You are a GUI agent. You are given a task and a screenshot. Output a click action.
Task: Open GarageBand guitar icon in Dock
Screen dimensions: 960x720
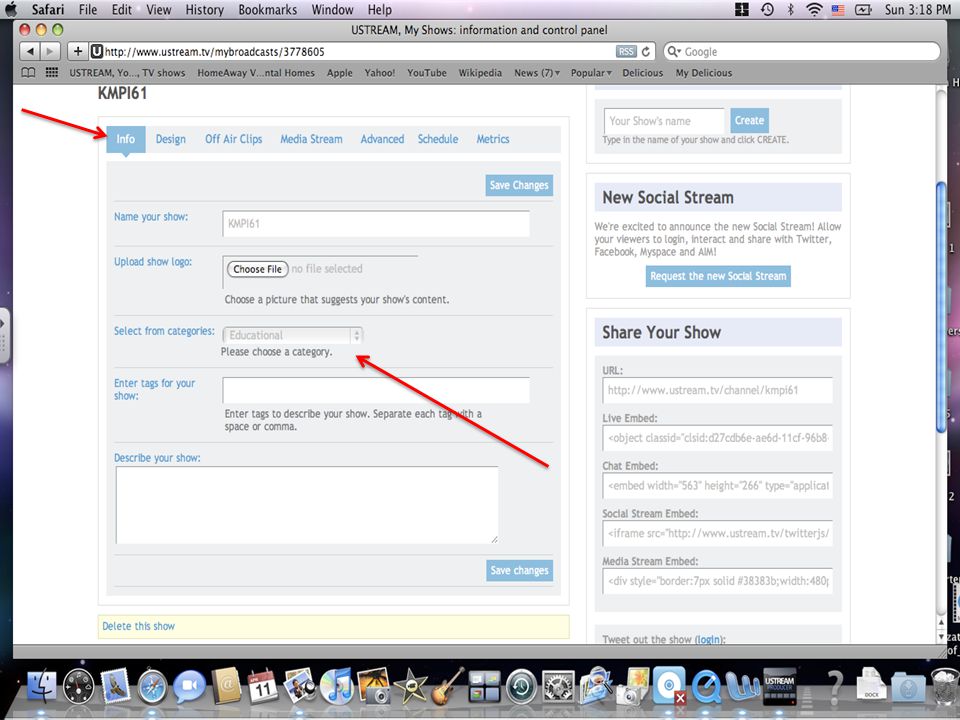[448, 686]
